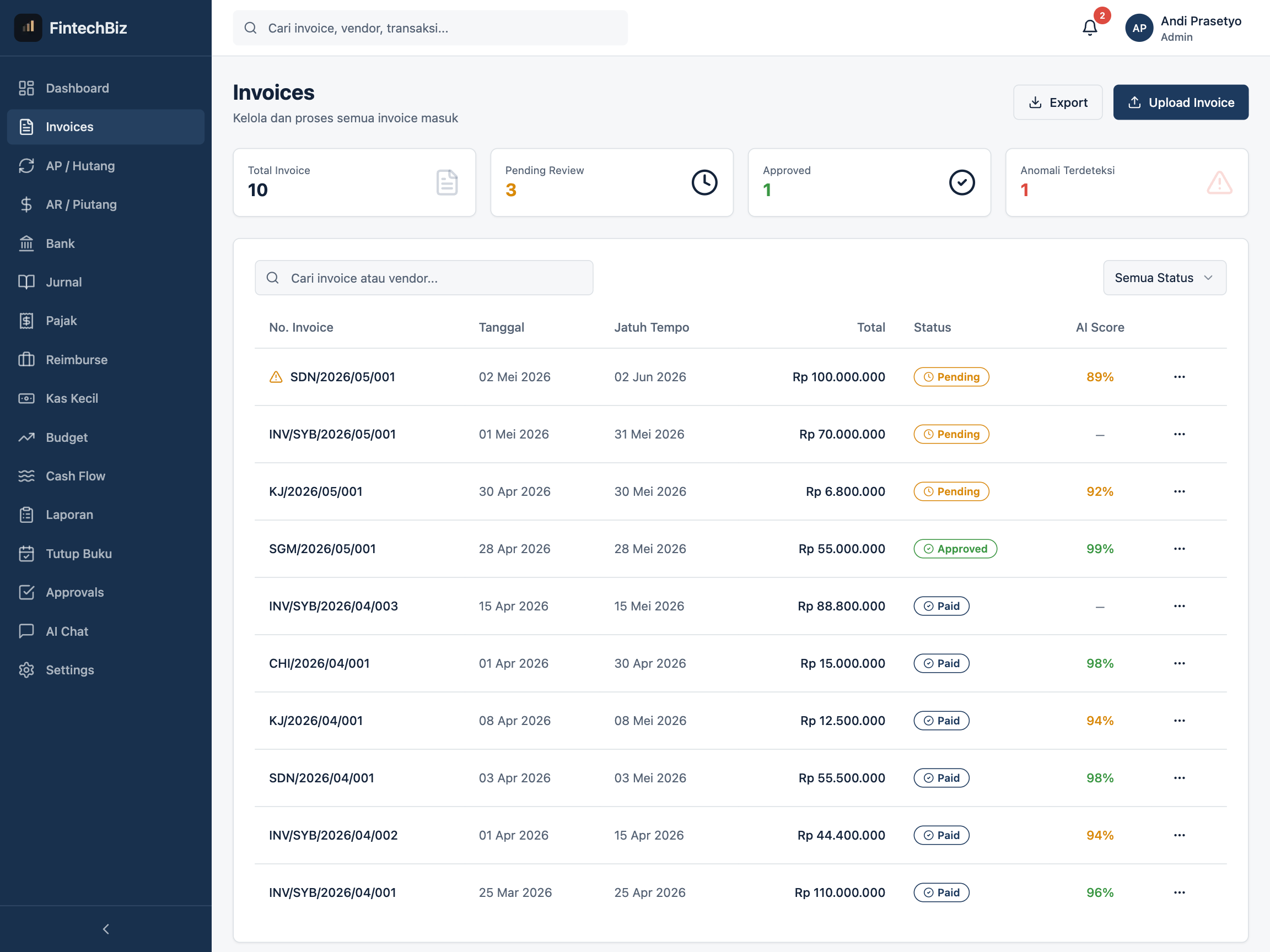Viewport: 1270px width, 952px height.
Task: Click the Approved checkmark circle icon
Action: pos(962,182)
